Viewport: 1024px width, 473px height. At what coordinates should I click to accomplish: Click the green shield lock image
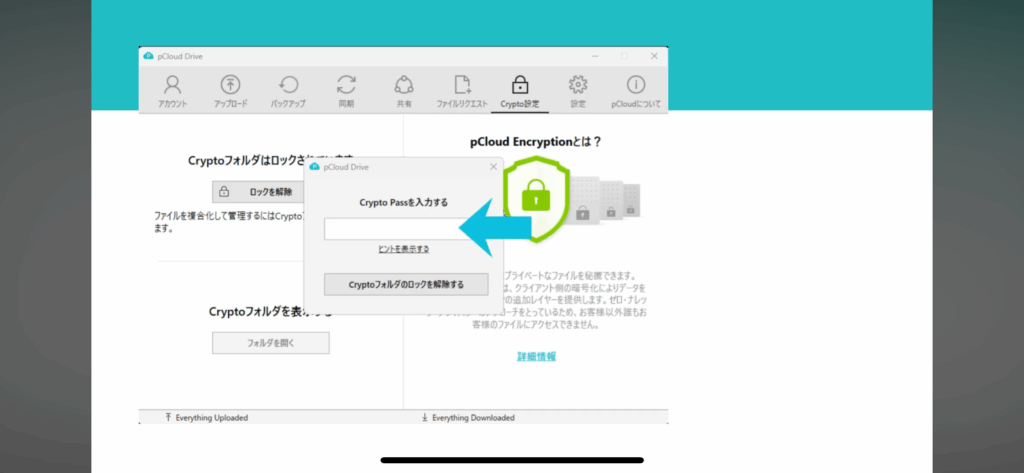click(x=537, y=198)
